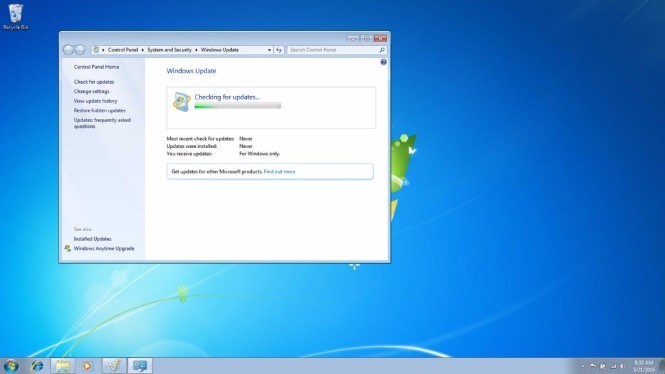Close the Windows Update window
Screen dimensions: 665x374
[380, 38]
